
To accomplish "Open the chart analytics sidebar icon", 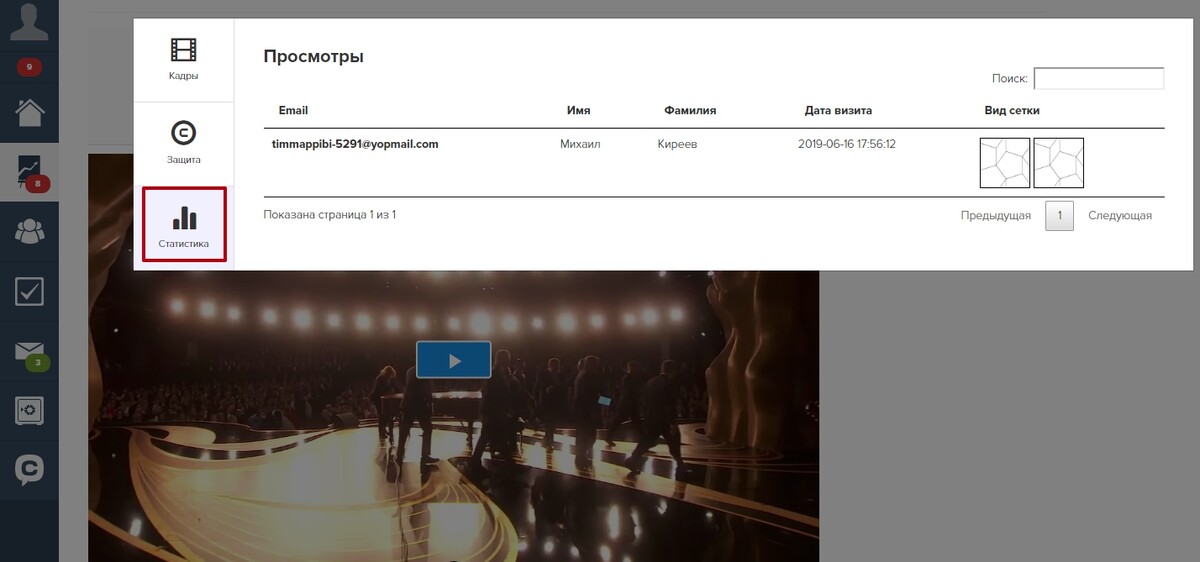I will coord(29,170).
